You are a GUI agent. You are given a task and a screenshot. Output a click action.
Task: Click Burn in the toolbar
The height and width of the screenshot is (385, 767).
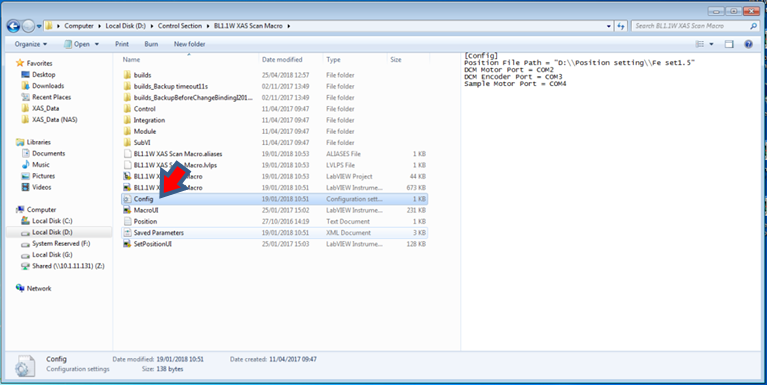(x=151, y=44)
